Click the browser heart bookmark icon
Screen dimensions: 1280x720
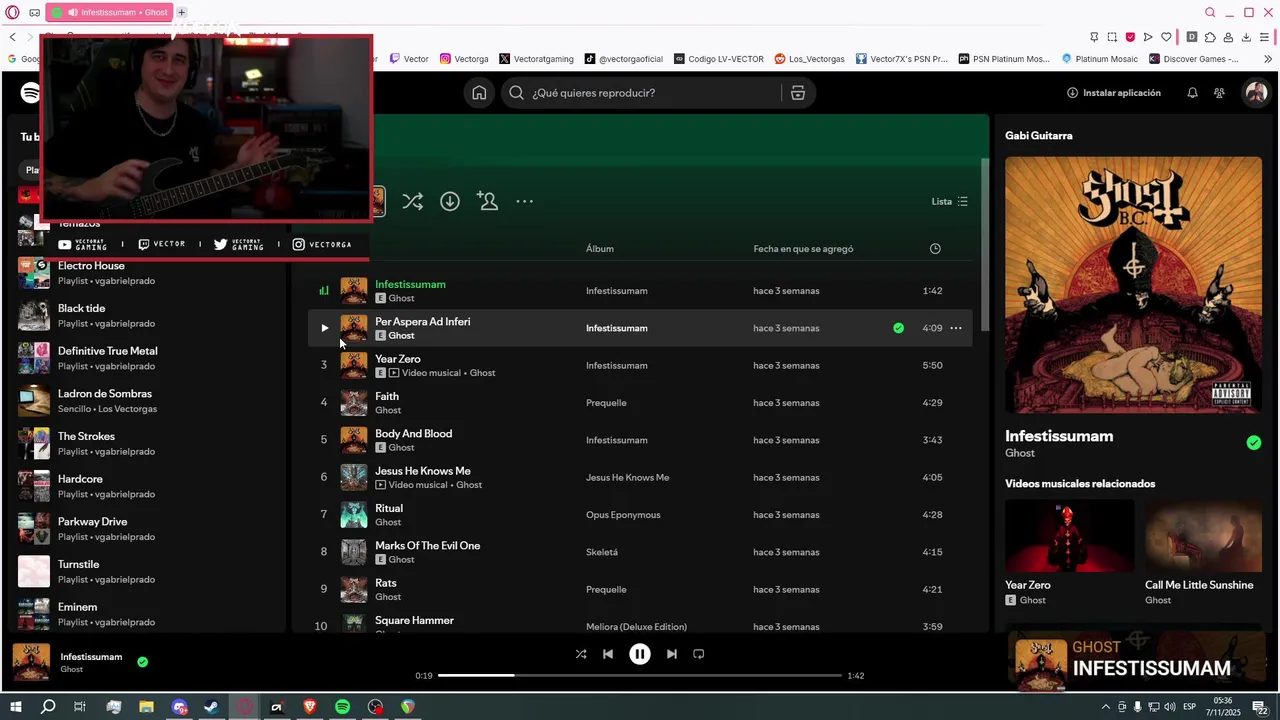tap(1166, 37)
